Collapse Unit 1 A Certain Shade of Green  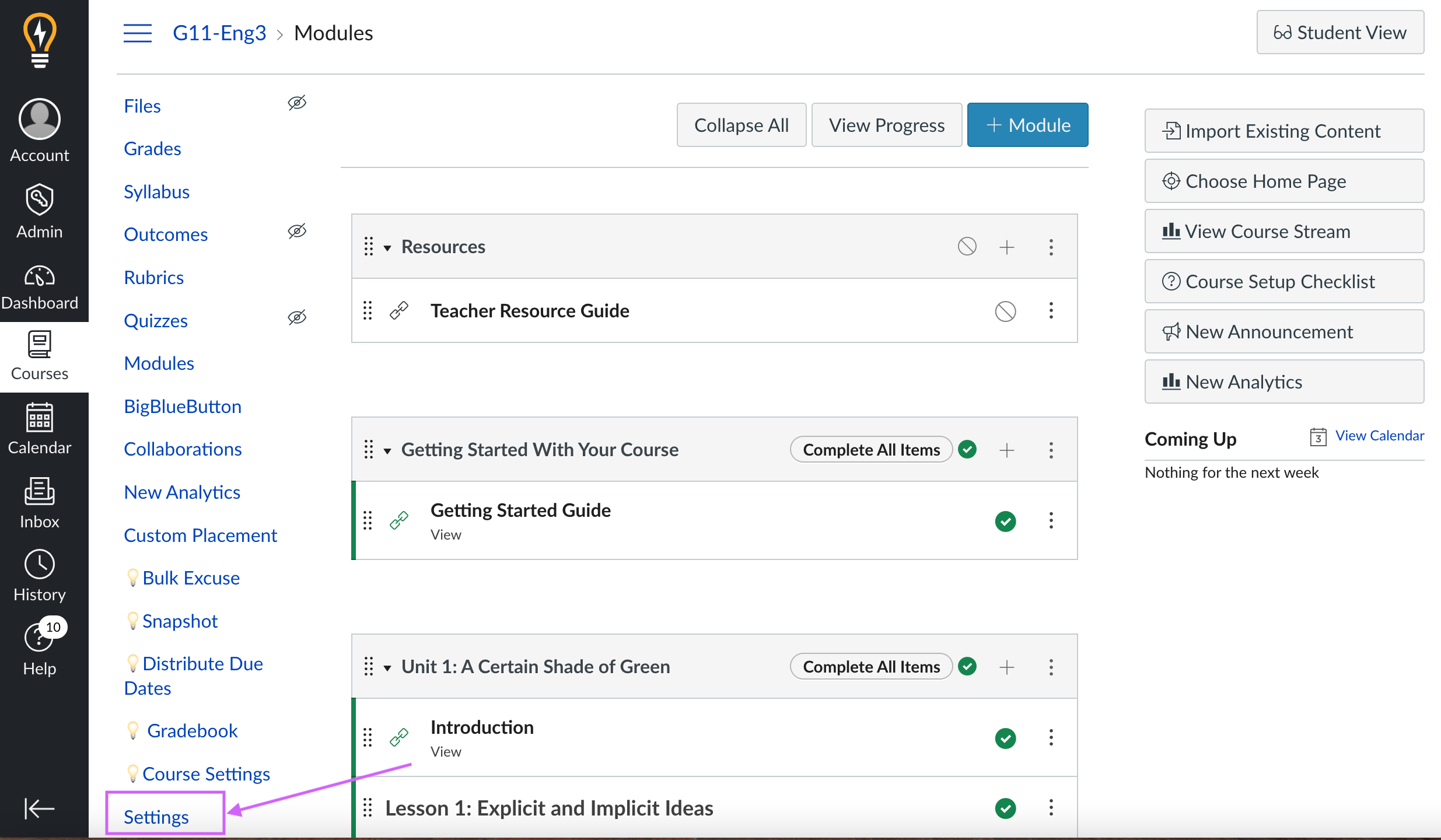(x=387, y=666)
